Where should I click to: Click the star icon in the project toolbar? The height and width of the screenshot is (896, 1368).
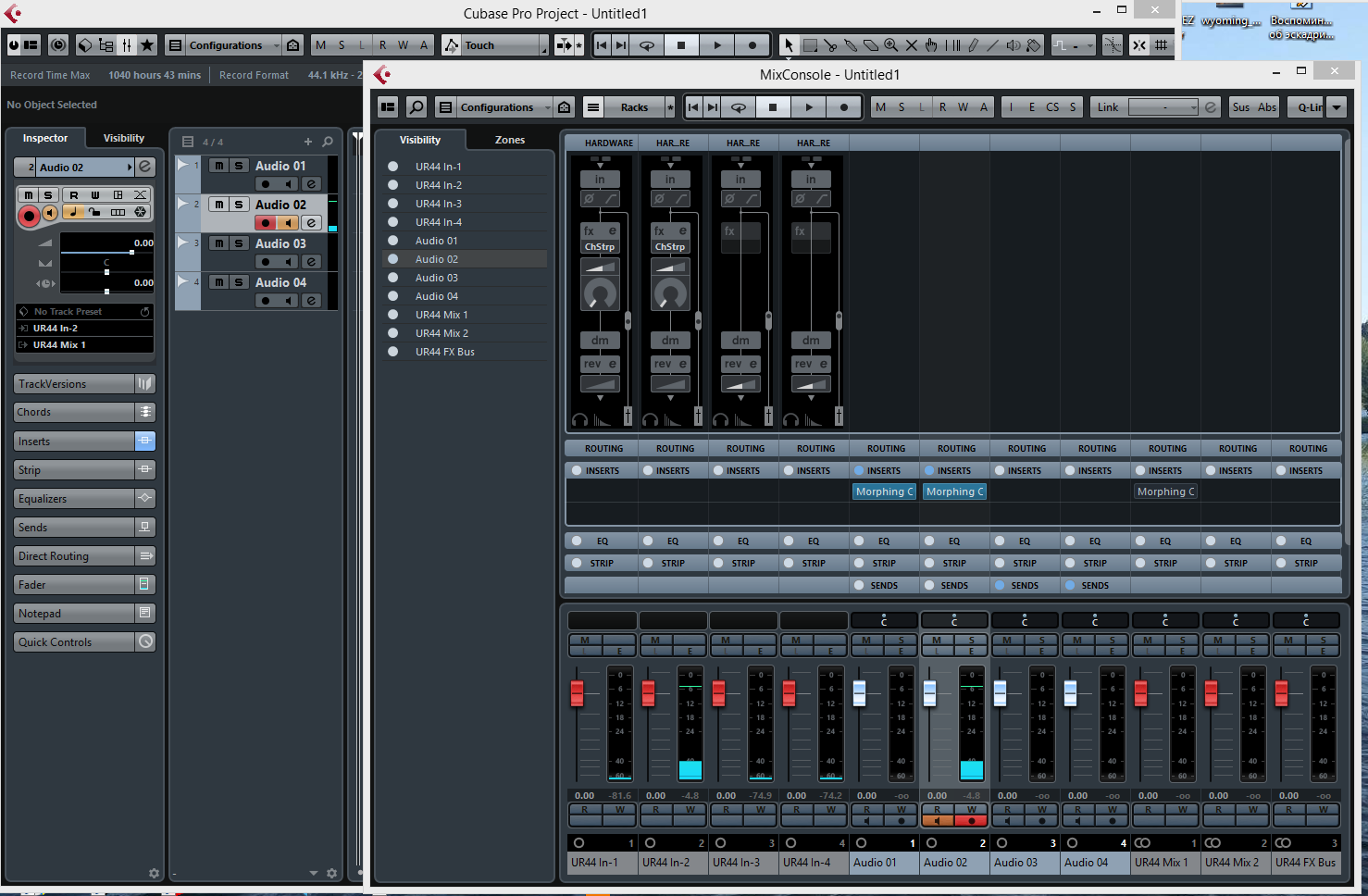(x=147, y=45)
